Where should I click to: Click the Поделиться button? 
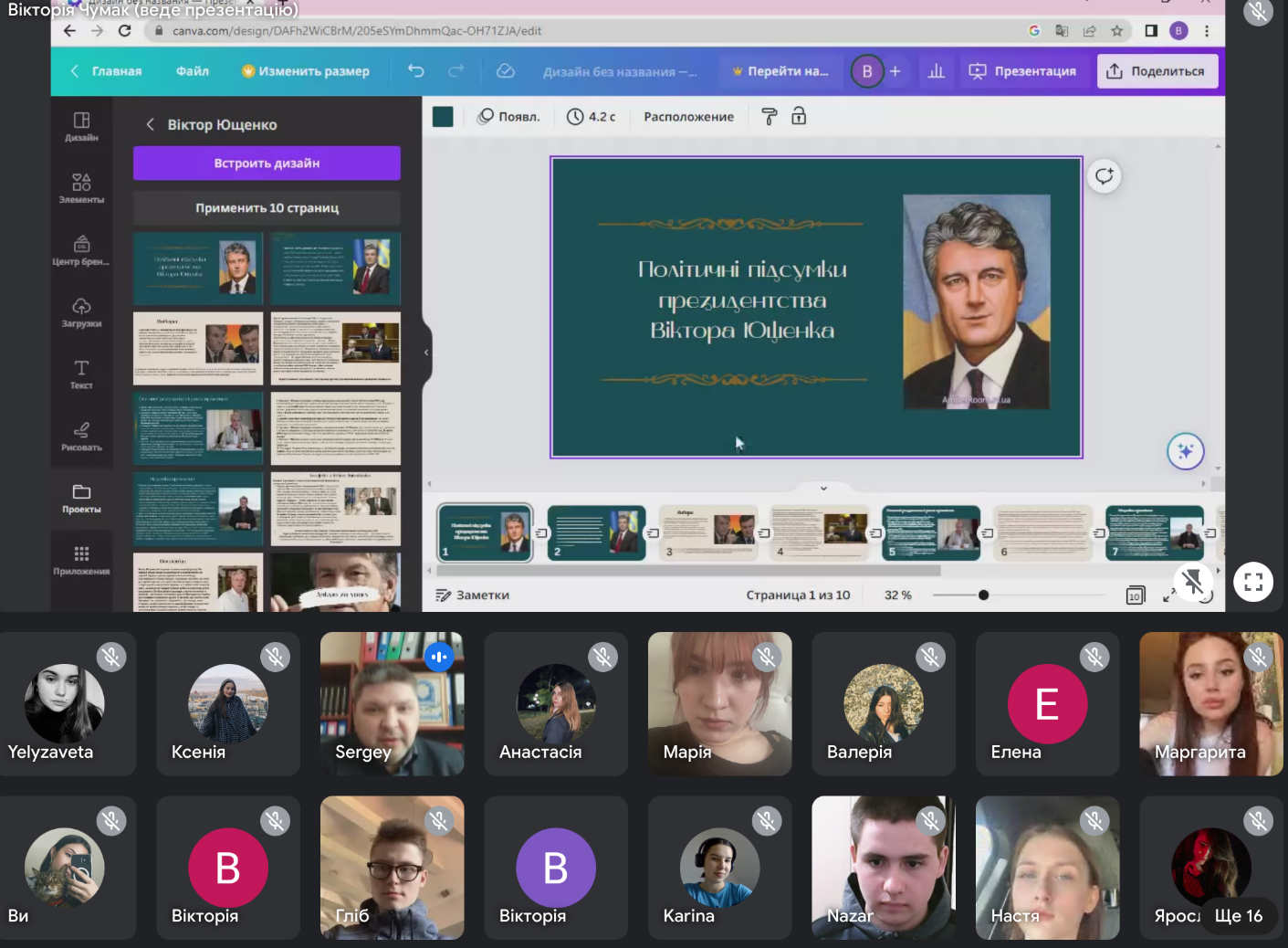click(1157, 71)
